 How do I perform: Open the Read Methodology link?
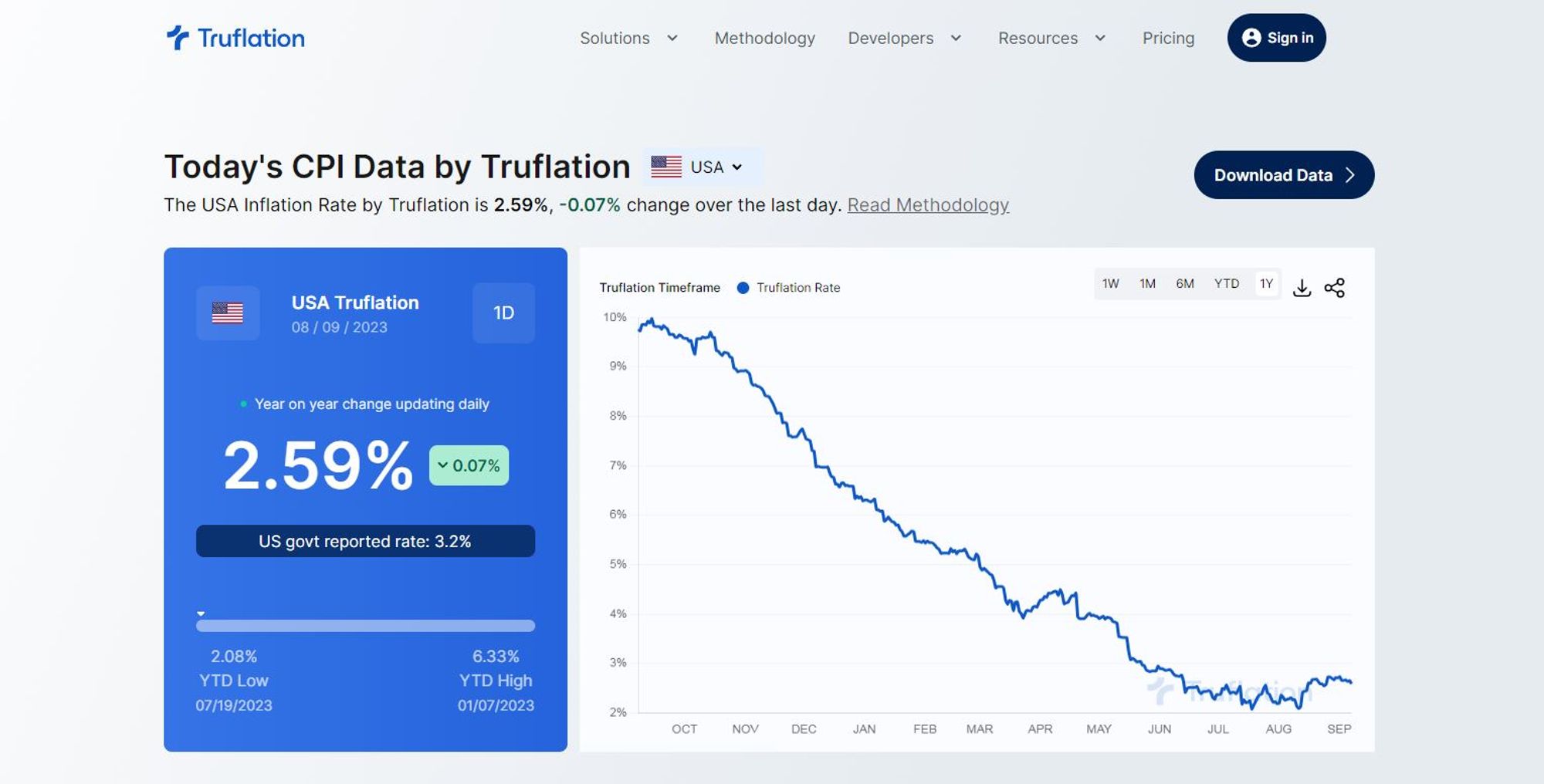click(x=928, y=204)
